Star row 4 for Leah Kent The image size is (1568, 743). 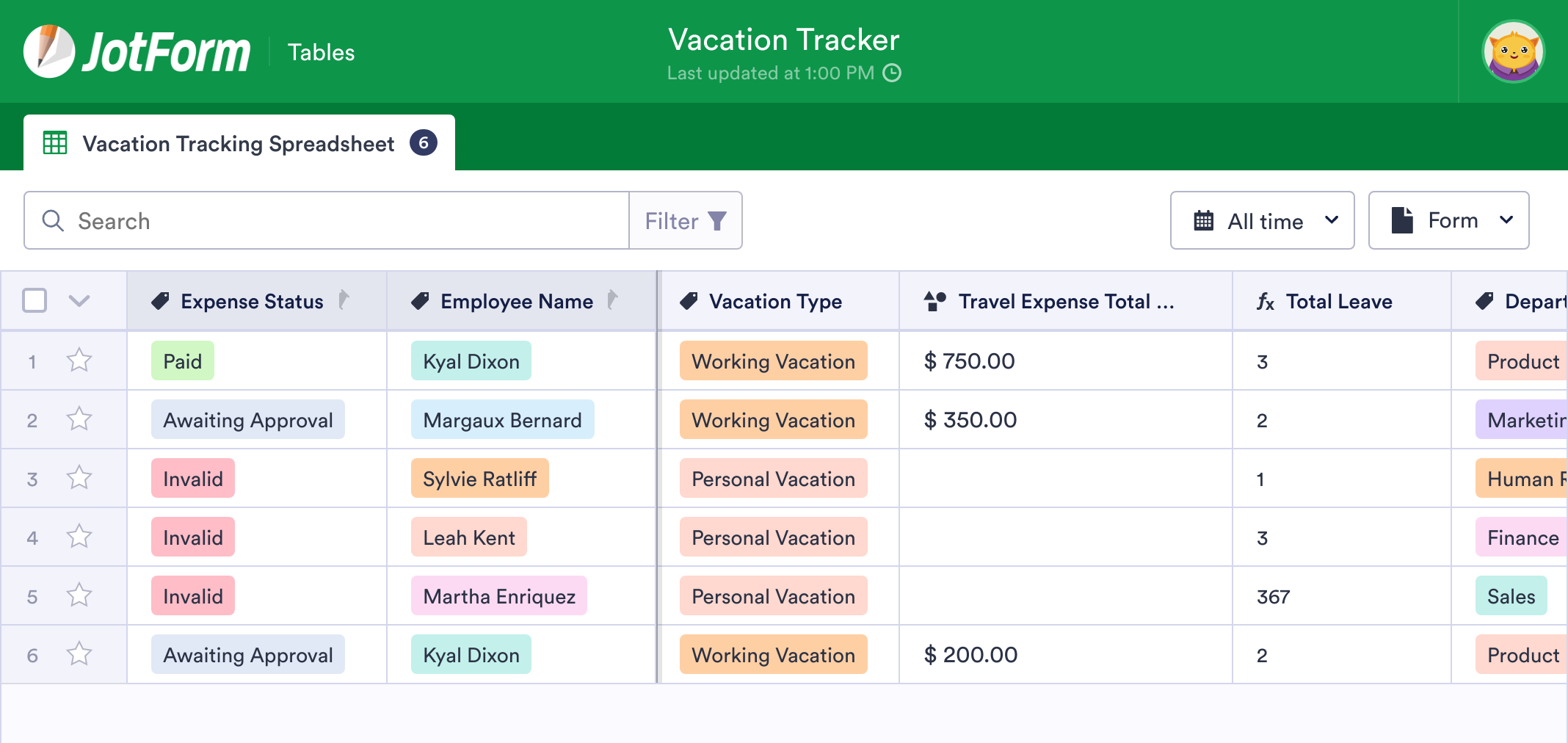[x=79, y=536]
